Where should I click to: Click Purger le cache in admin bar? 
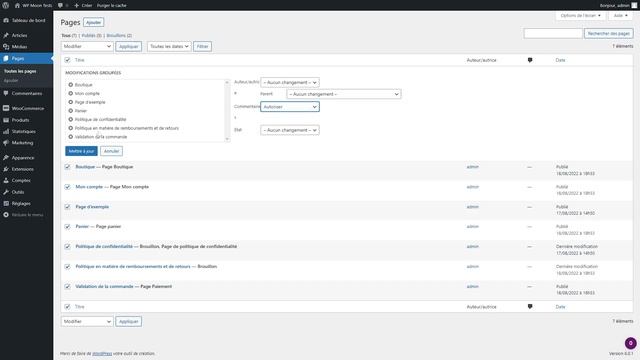tap(111, 5)
